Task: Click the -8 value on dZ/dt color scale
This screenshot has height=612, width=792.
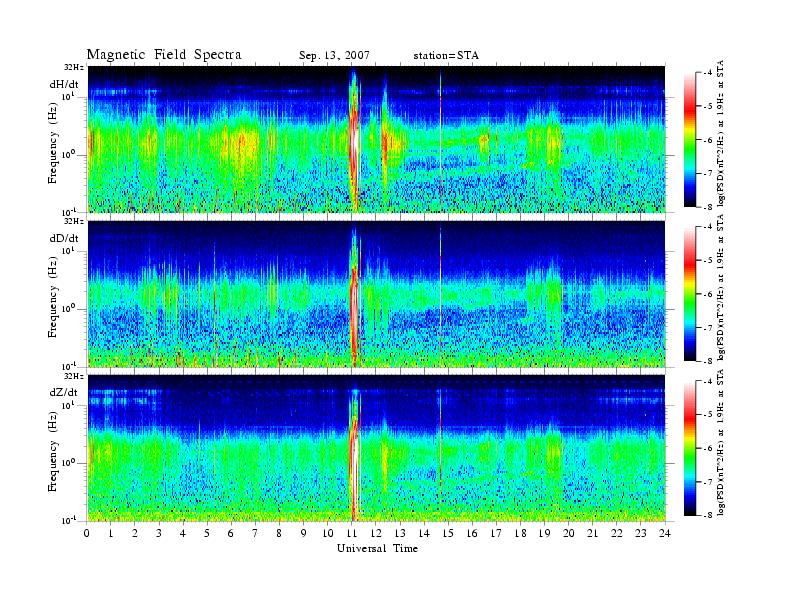Action: (707, 515)
